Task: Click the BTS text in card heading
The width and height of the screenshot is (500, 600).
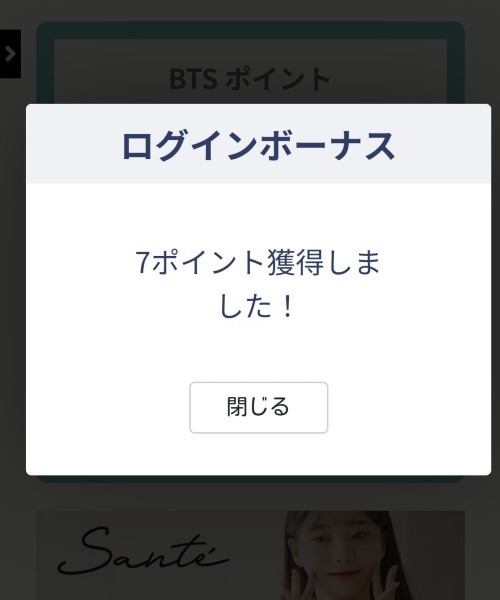Action: [194, 79]
